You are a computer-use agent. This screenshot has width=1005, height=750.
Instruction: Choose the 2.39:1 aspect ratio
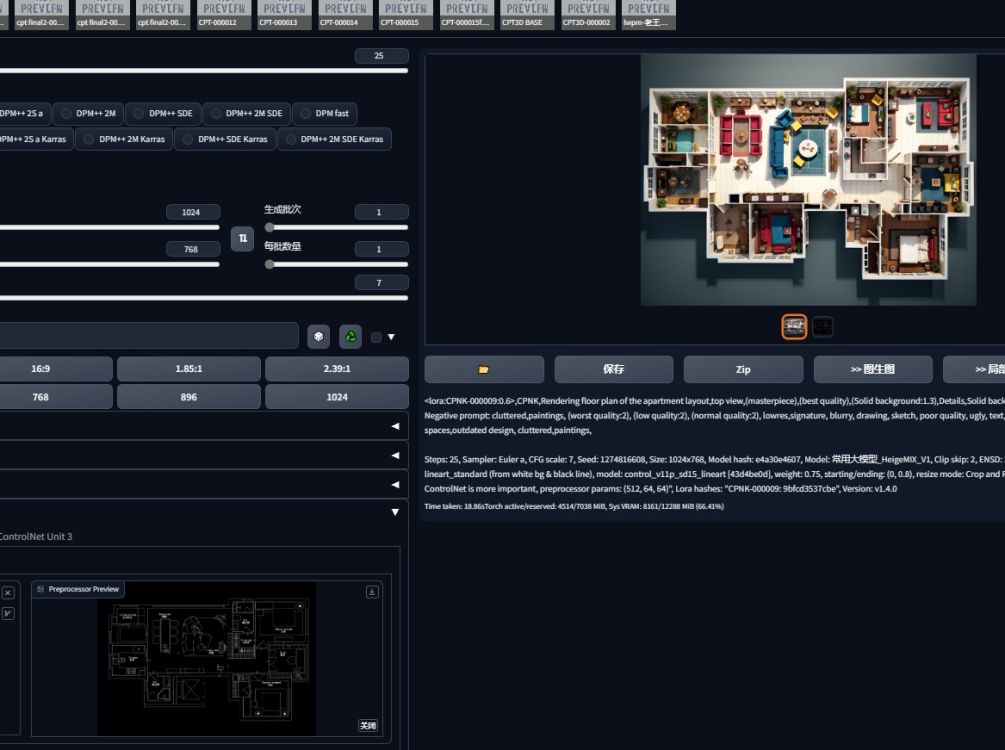point(336,369)
